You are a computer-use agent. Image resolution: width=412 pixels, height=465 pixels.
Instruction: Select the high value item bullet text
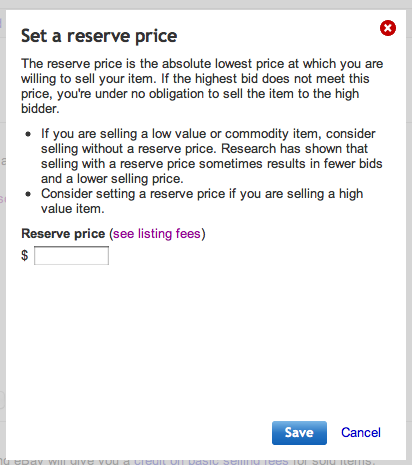pyautogui.click(x=202, y=201)
